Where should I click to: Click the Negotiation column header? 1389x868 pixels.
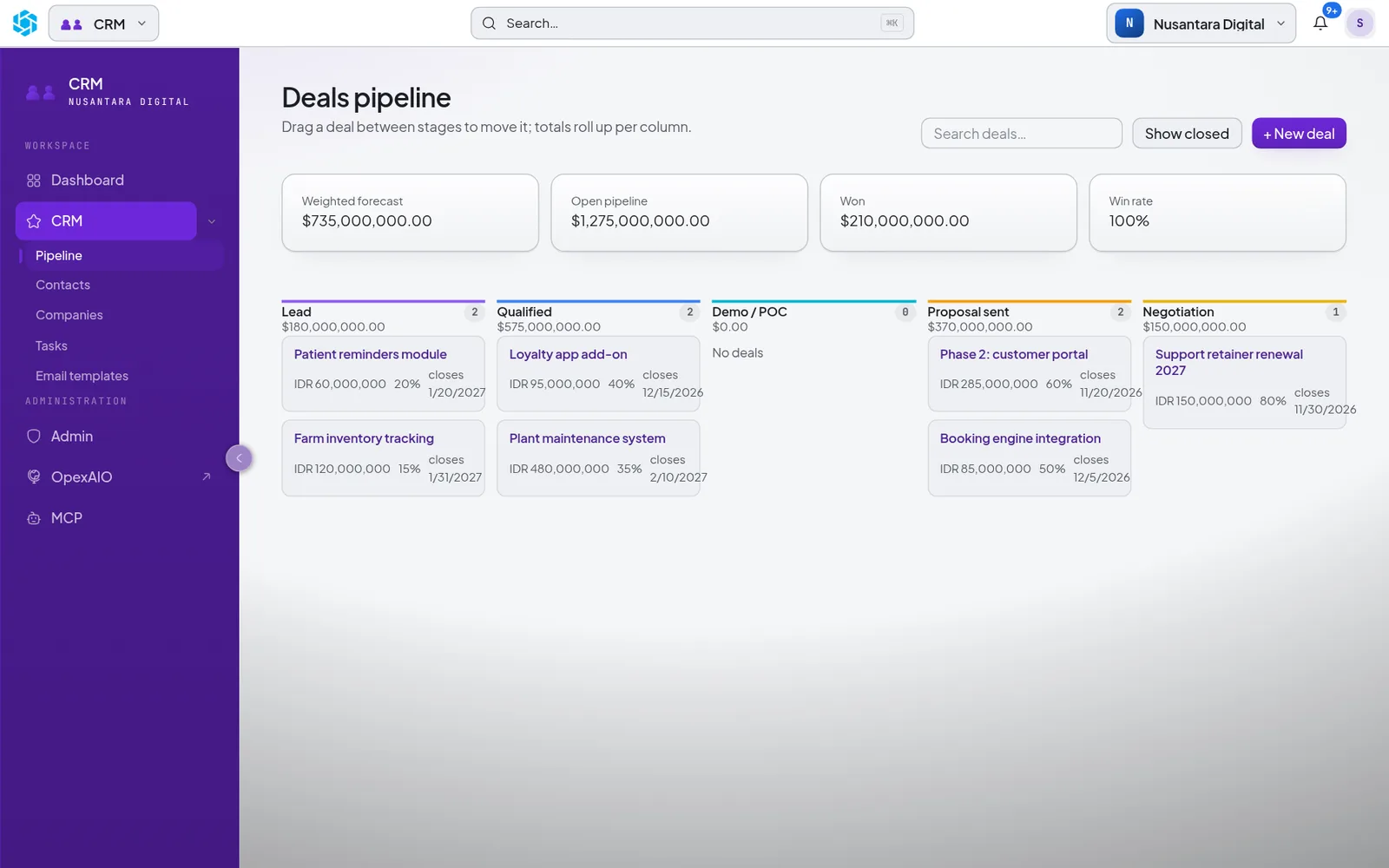pyautogui.click(x=1178, y=312)
